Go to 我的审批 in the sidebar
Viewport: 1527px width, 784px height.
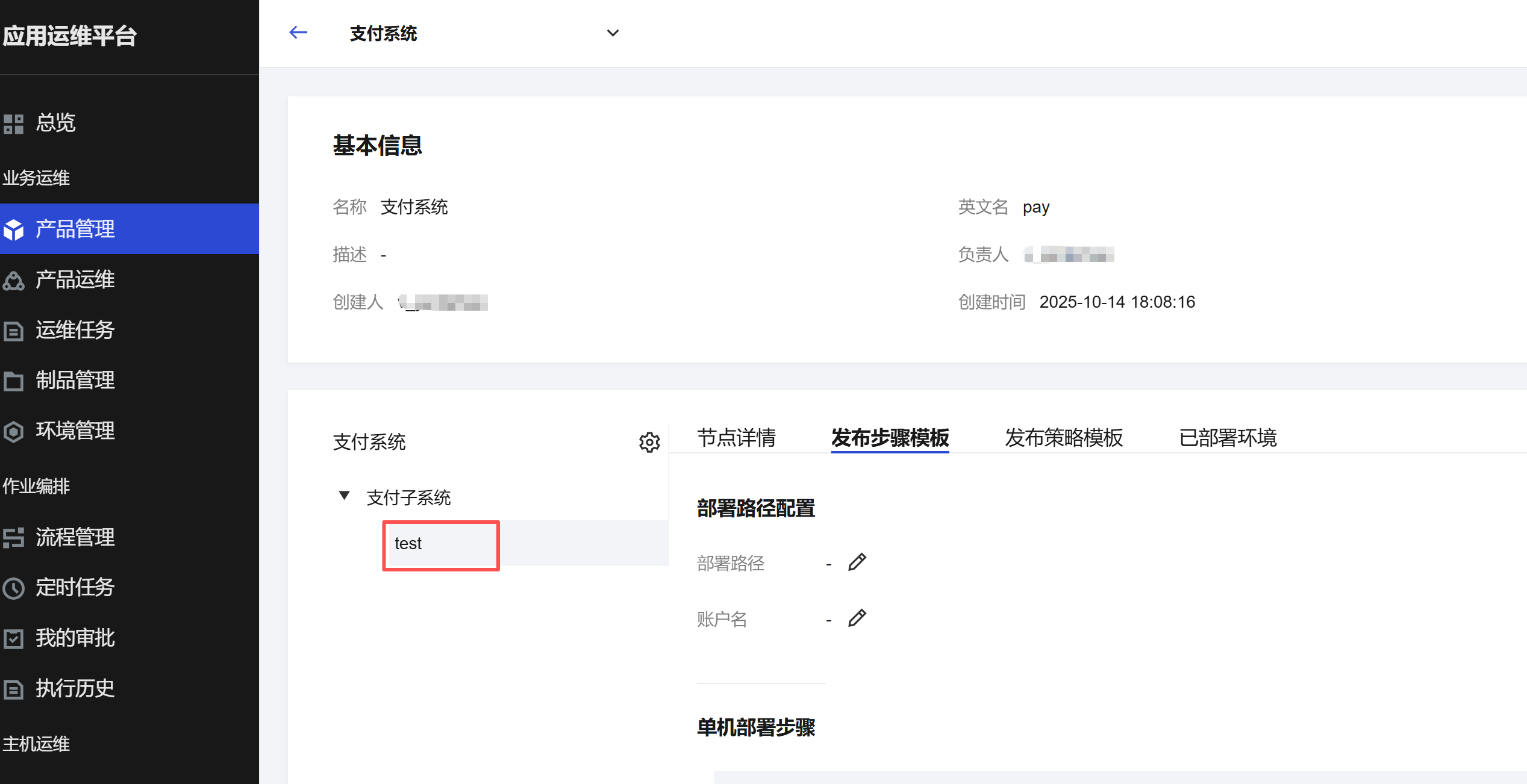(x=75, y=638)
